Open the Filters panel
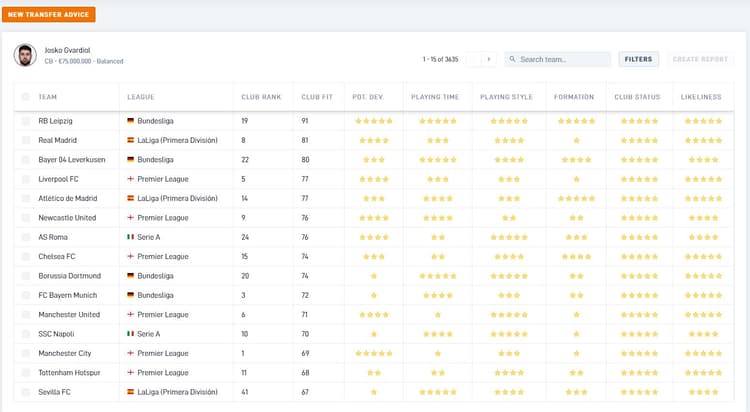The width and height of the screenshot is (750, 412). (638, 59)
